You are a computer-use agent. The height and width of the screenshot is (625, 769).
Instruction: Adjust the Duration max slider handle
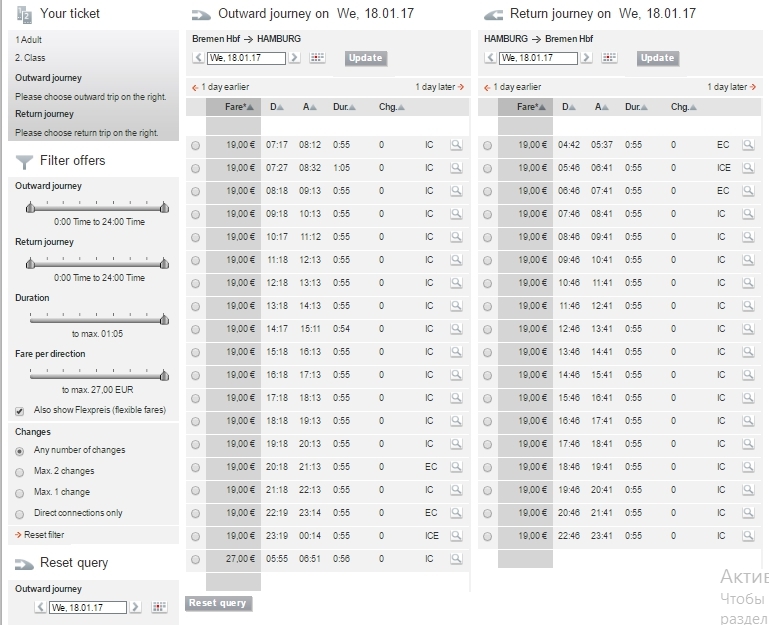(164, 320)
